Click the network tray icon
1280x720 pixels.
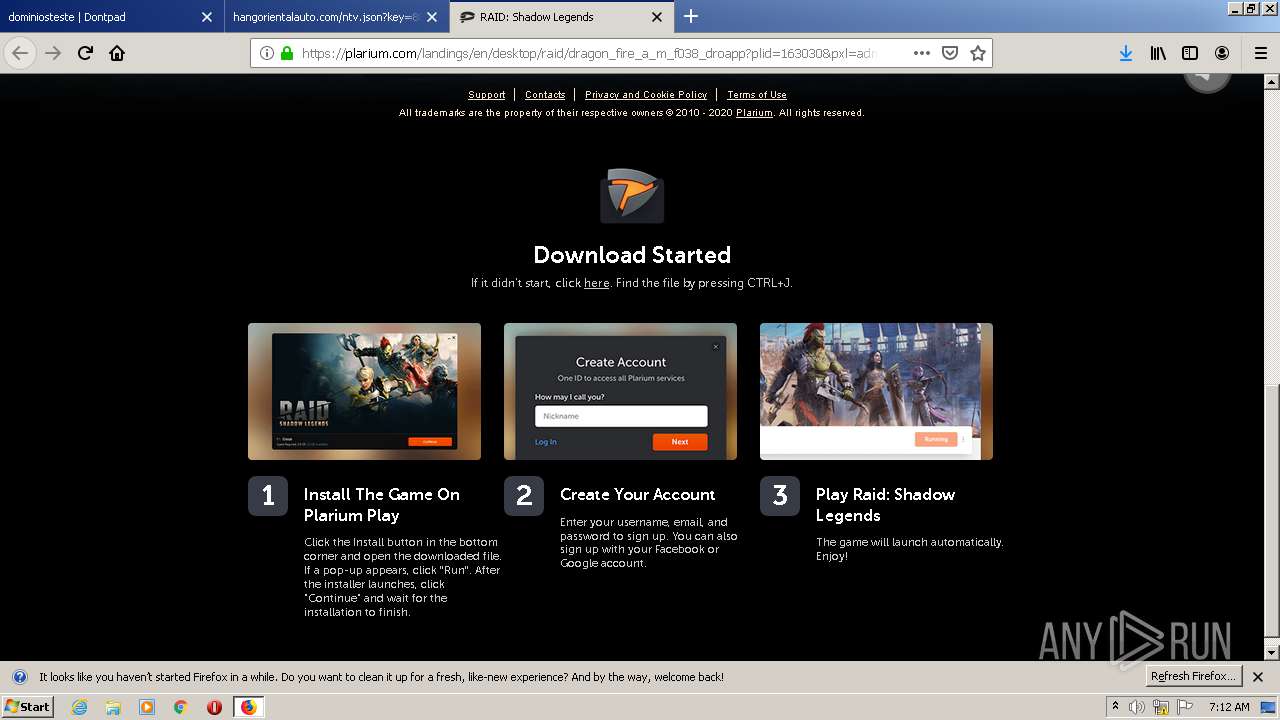[1161, 707]
